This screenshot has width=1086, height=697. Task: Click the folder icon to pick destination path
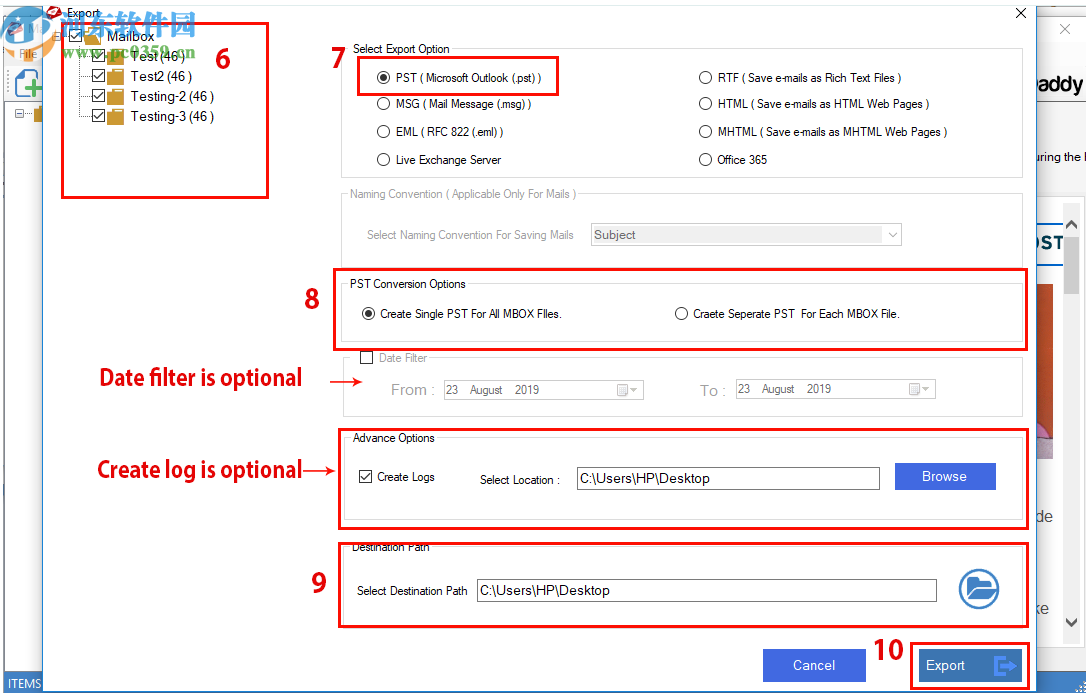979,590
